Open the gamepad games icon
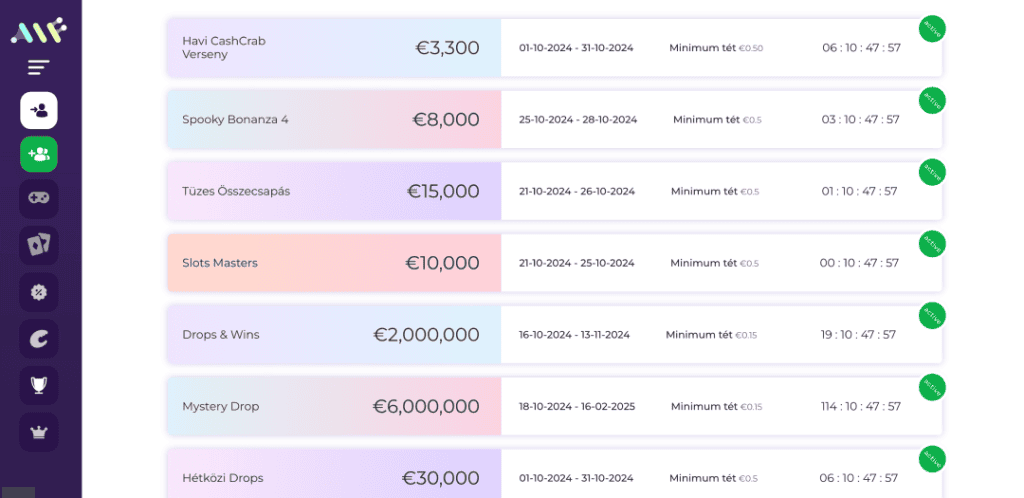1024x498 pixels. (39, 198)
